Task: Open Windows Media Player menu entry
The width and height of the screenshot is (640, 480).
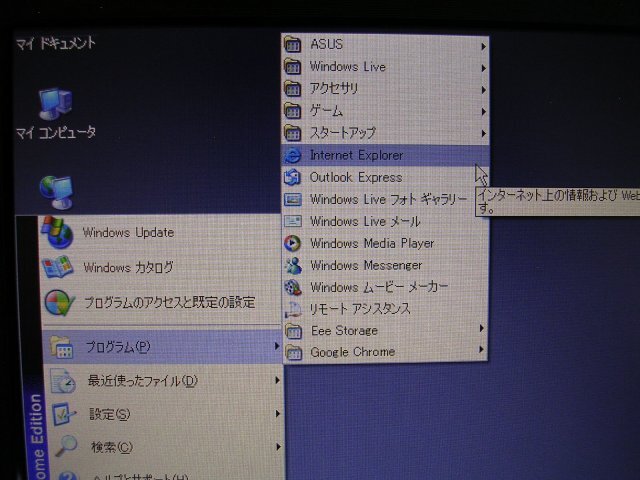Action: point(385,244)
